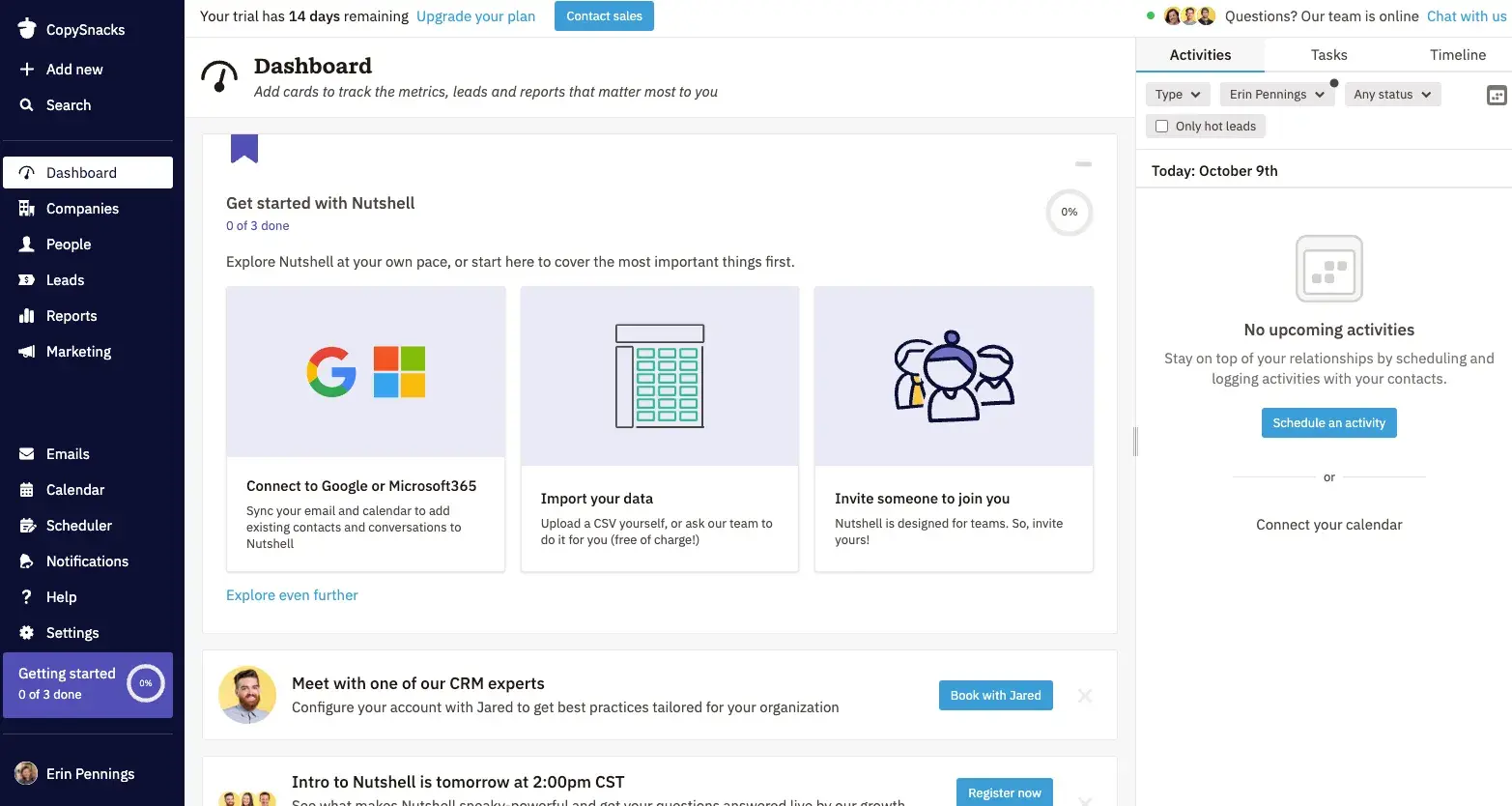Image resolution: width=1512 pixels, height=806 pixels.
Task: Switch to the Timeline tab
Action: click(1457, 55)
